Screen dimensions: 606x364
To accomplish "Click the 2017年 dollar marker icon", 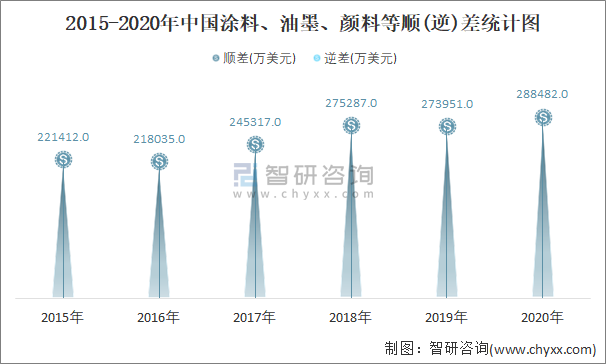I will click(x=255, y=145).
